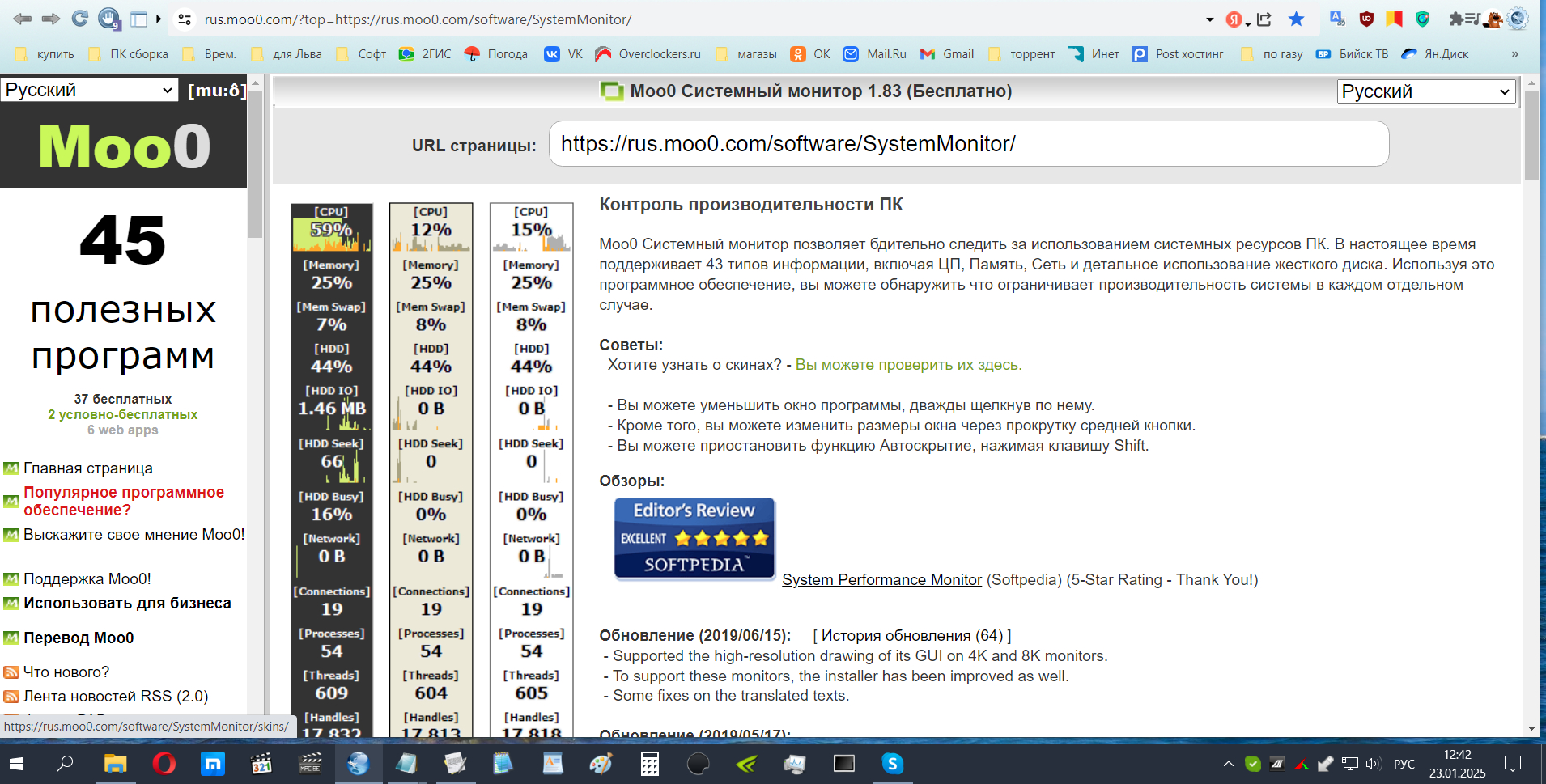Click the dark skin system monitor screenshot

pyautogui.click(x=332, y=470)
